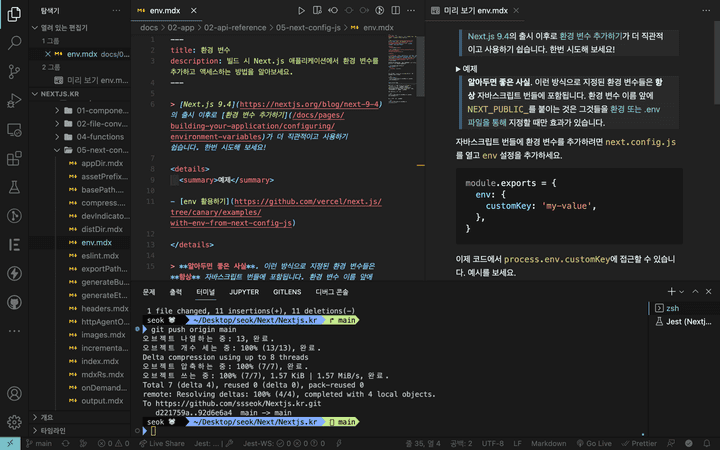Switch the main branch in status bar
Viewport: 720px width, 450px height.
pyautogui.click(x=39, y=444)
